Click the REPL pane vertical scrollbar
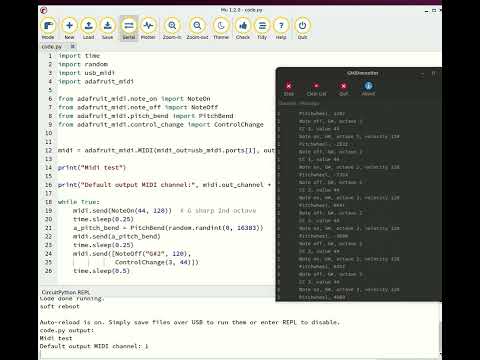 point(440,337)
